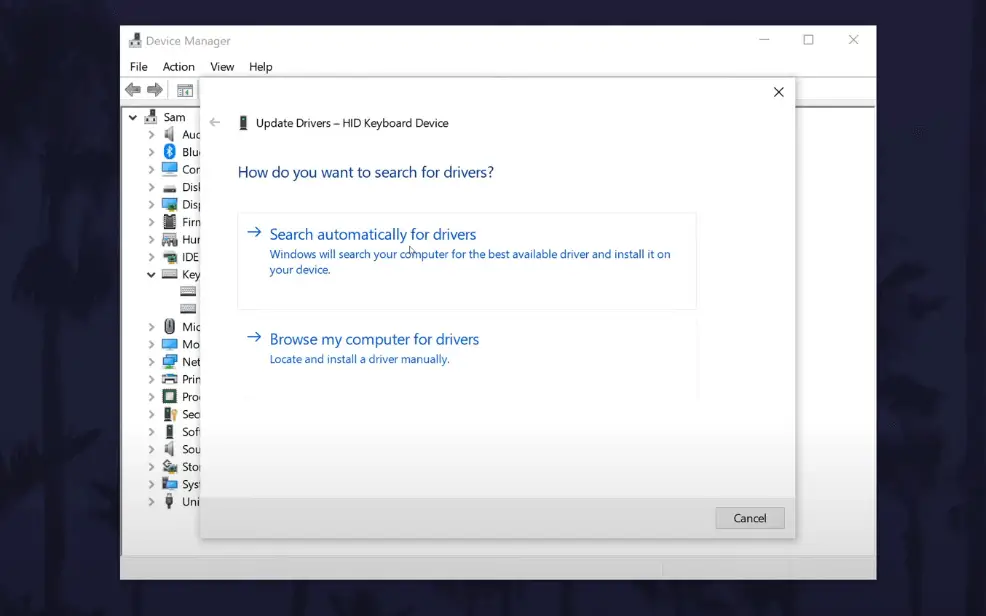
Task: Select the first keyboard device icon
Action: click(x=188, y=291)
